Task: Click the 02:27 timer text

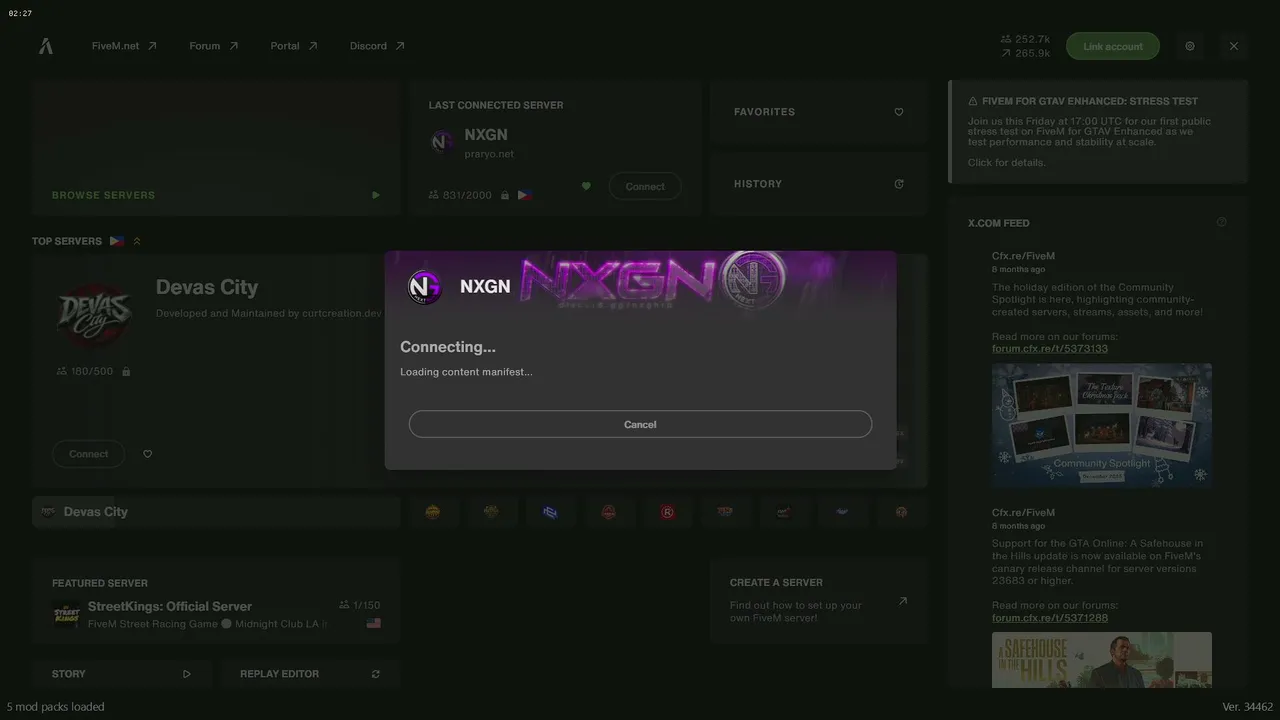Action: [x=20, y=13]
